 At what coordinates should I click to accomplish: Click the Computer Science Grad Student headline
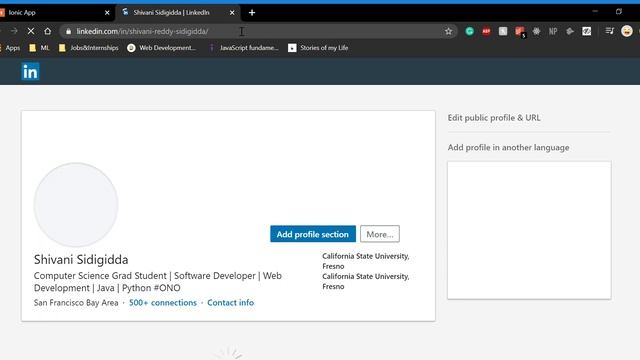tap(158, 282)
